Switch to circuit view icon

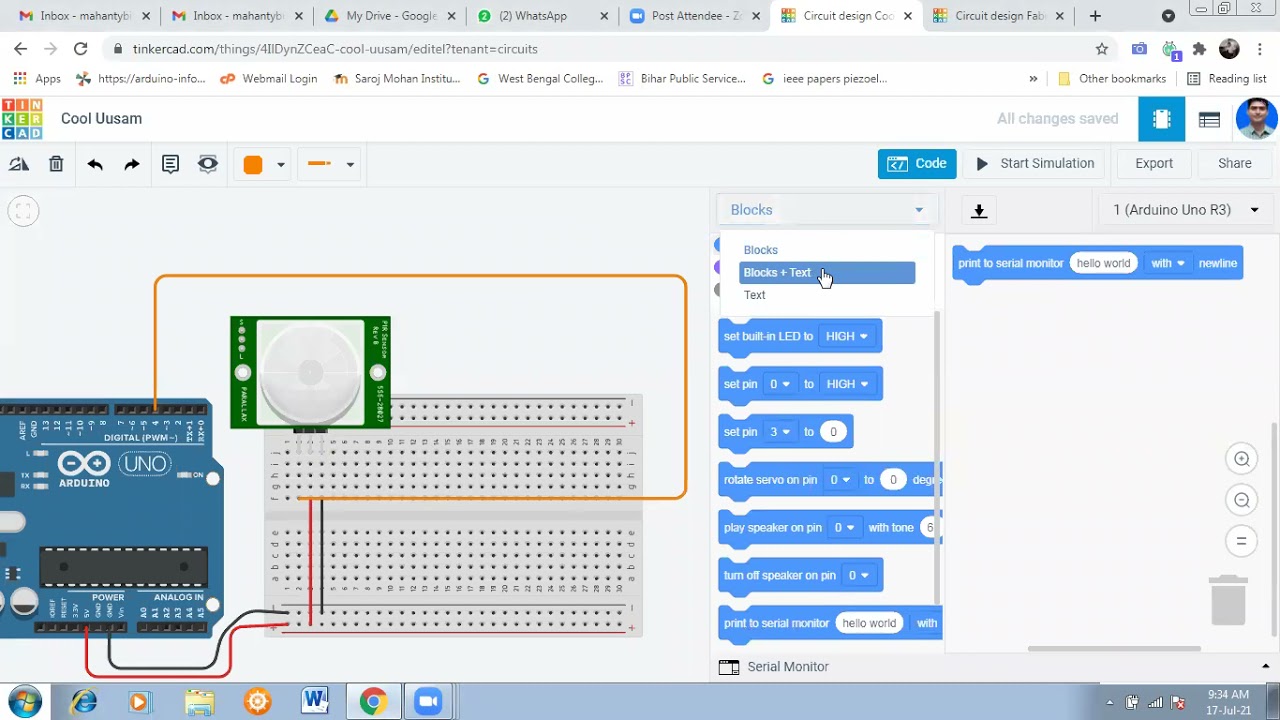(x=1162, y=120)
